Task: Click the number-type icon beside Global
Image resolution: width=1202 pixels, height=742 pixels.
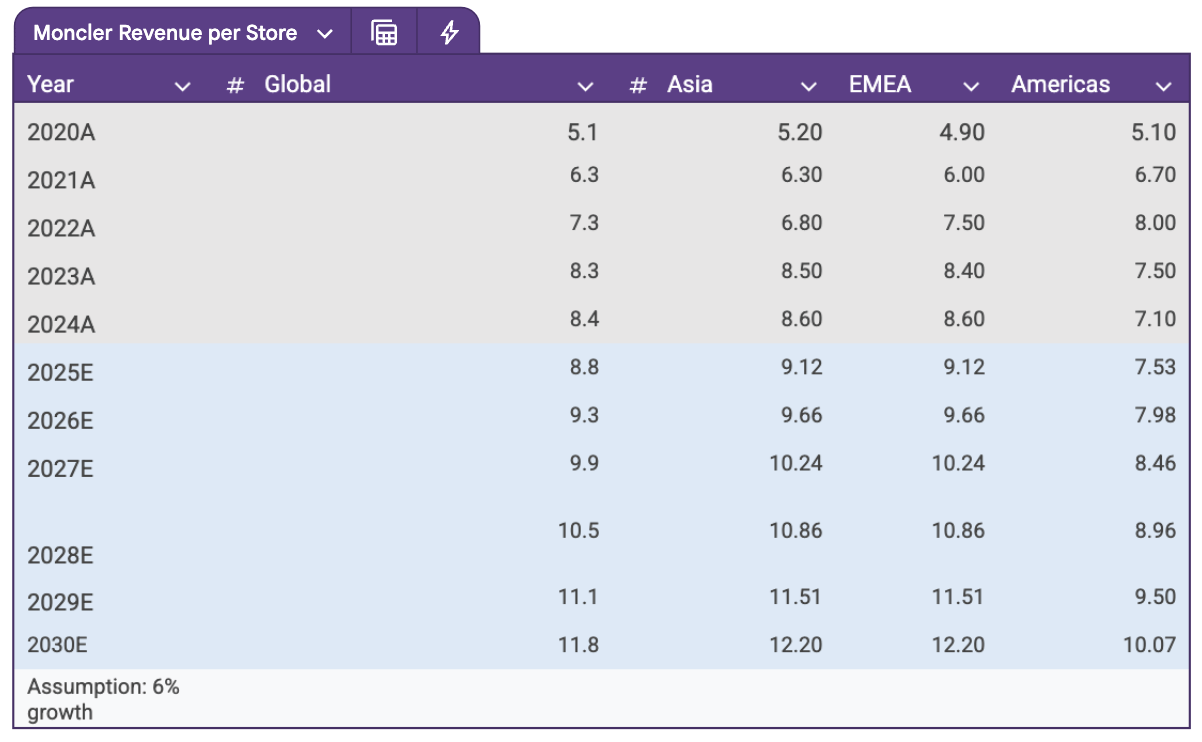Action: [x=235, y=85]
